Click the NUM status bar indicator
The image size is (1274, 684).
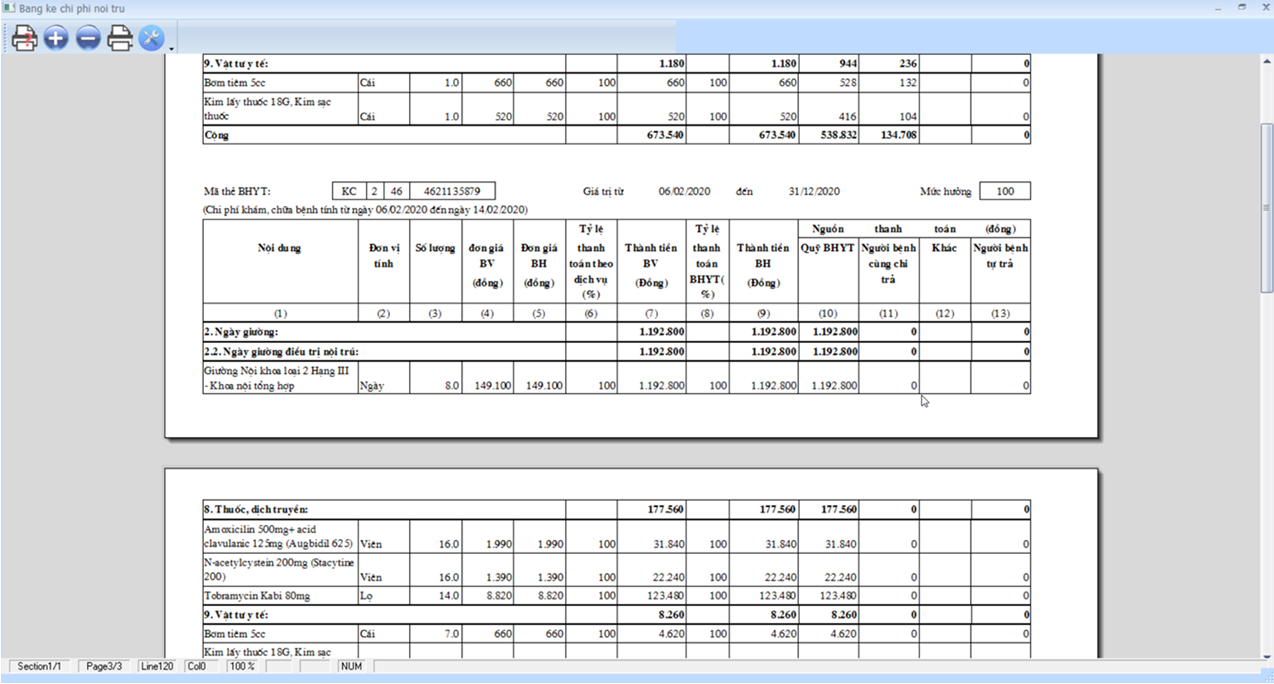pyautogui.click(x=351, y=666)
